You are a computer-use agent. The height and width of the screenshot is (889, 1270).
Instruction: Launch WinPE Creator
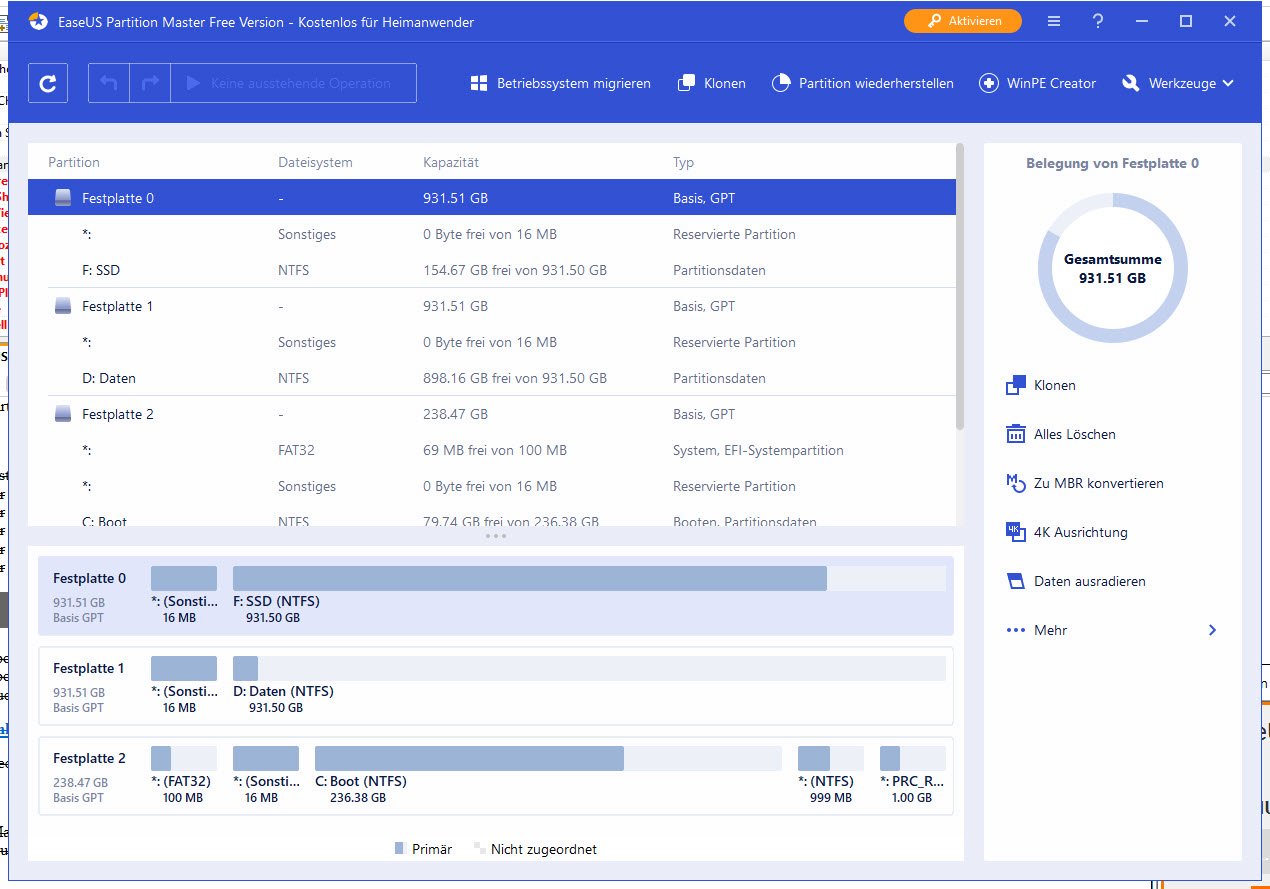coord(1037,84)
